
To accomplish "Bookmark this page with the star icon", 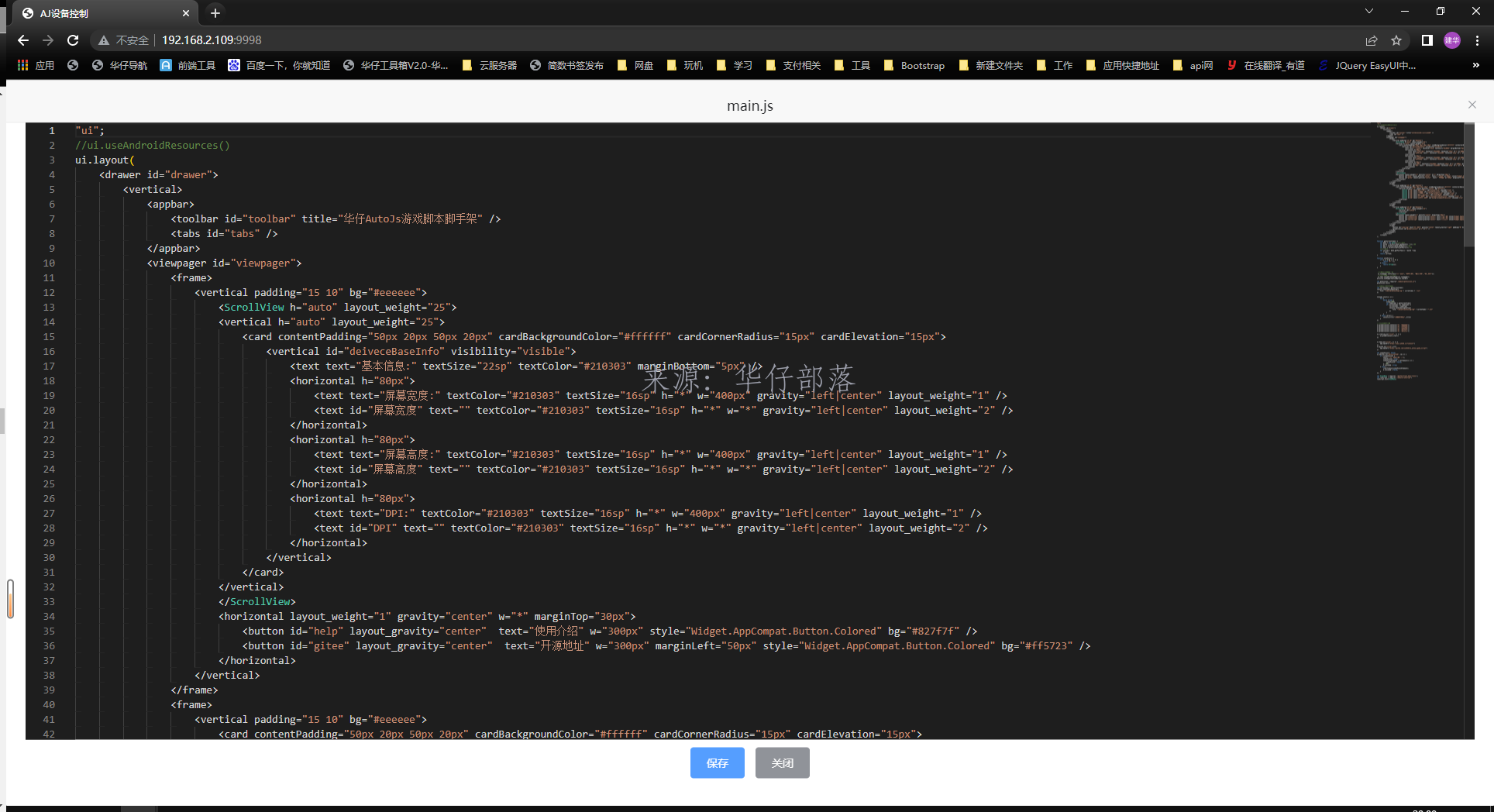I will 1396,40.
